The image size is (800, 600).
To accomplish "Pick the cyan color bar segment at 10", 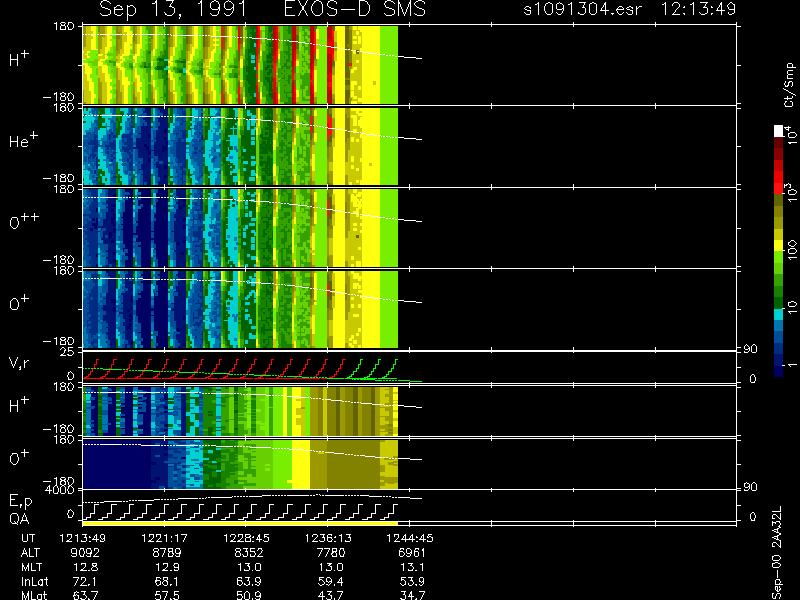I will tap(779, 314).
